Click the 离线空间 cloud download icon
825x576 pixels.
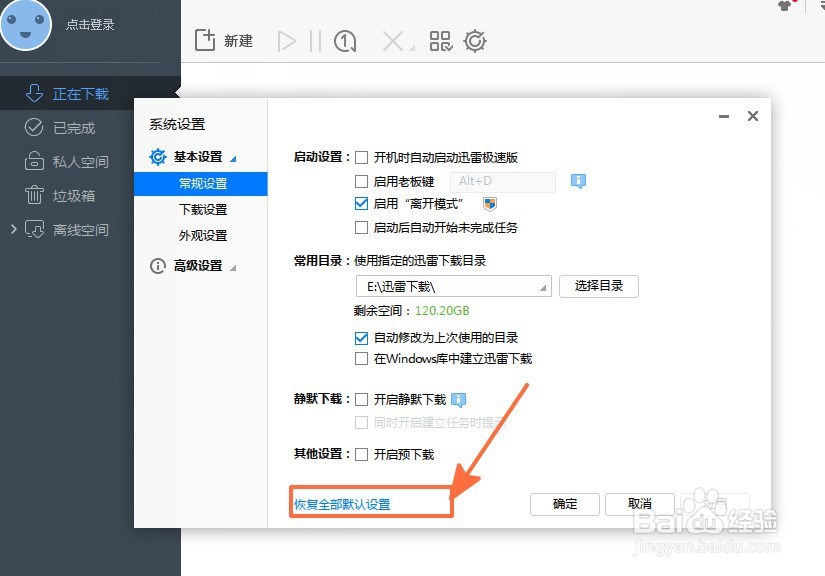35,229
